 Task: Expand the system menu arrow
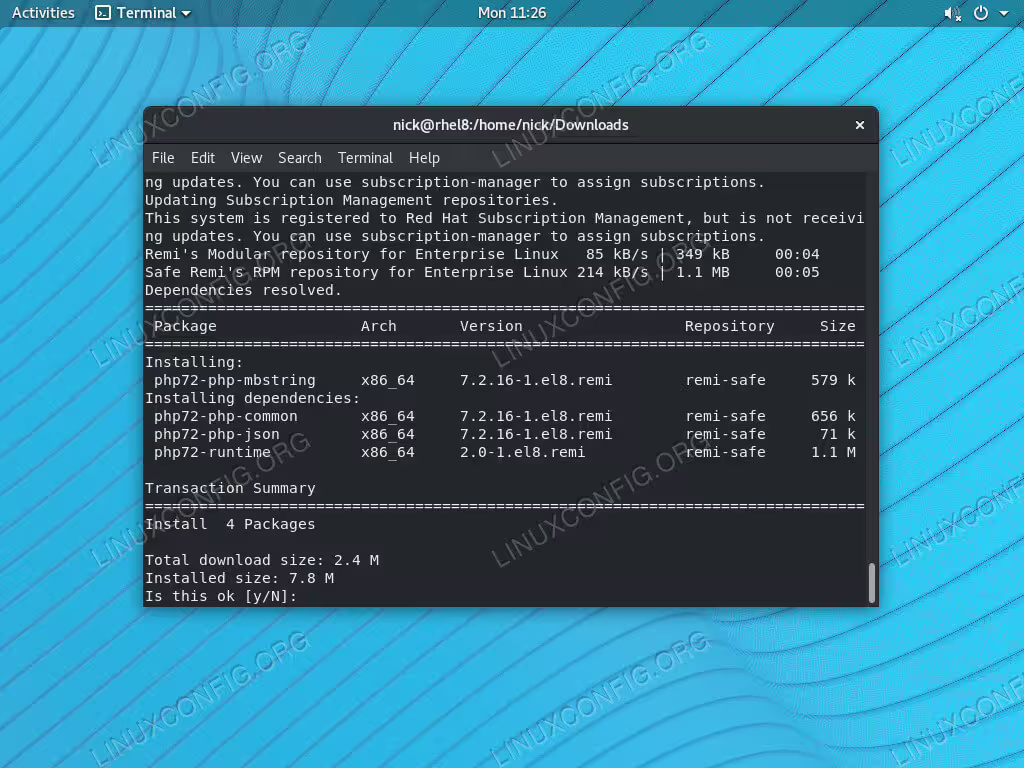tap(1004, 13)
